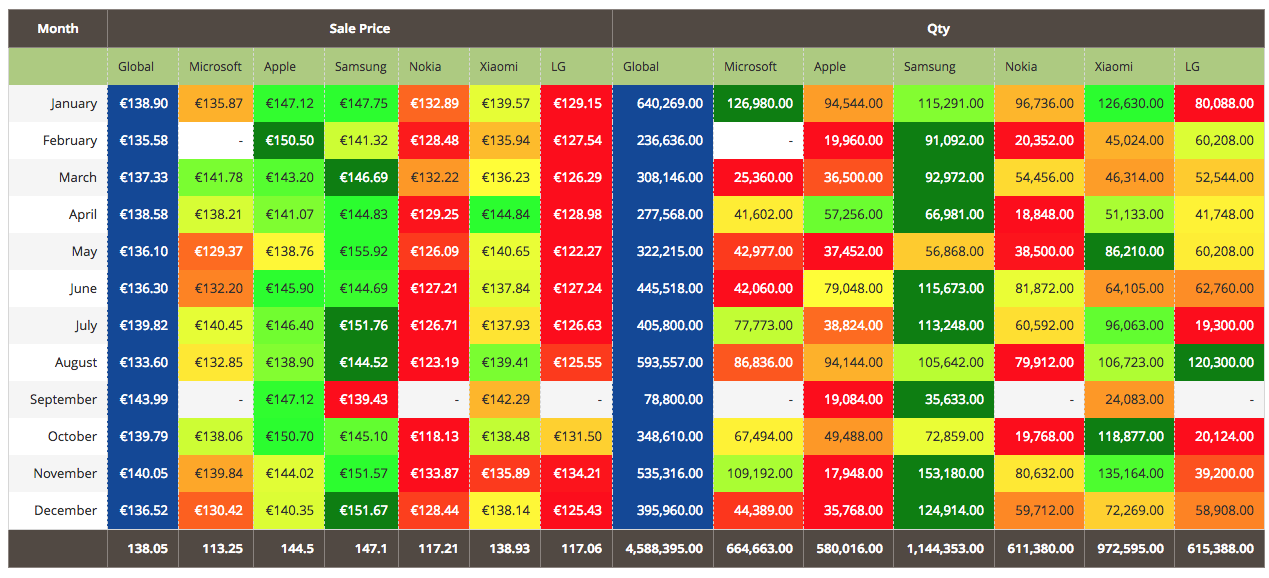
Task: Click the €130.42 Microsoft price cell
Action: 216,511
